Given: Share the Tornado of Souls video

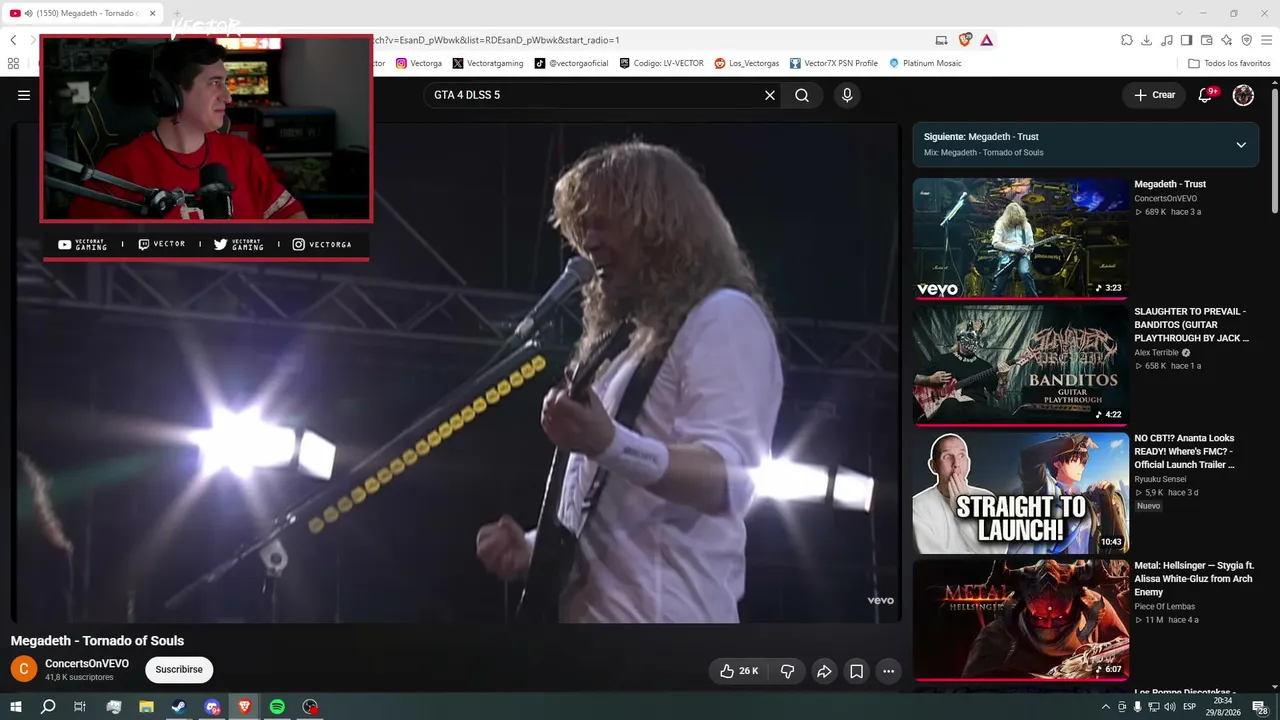Looking at the screenshot, I should 824,671.
